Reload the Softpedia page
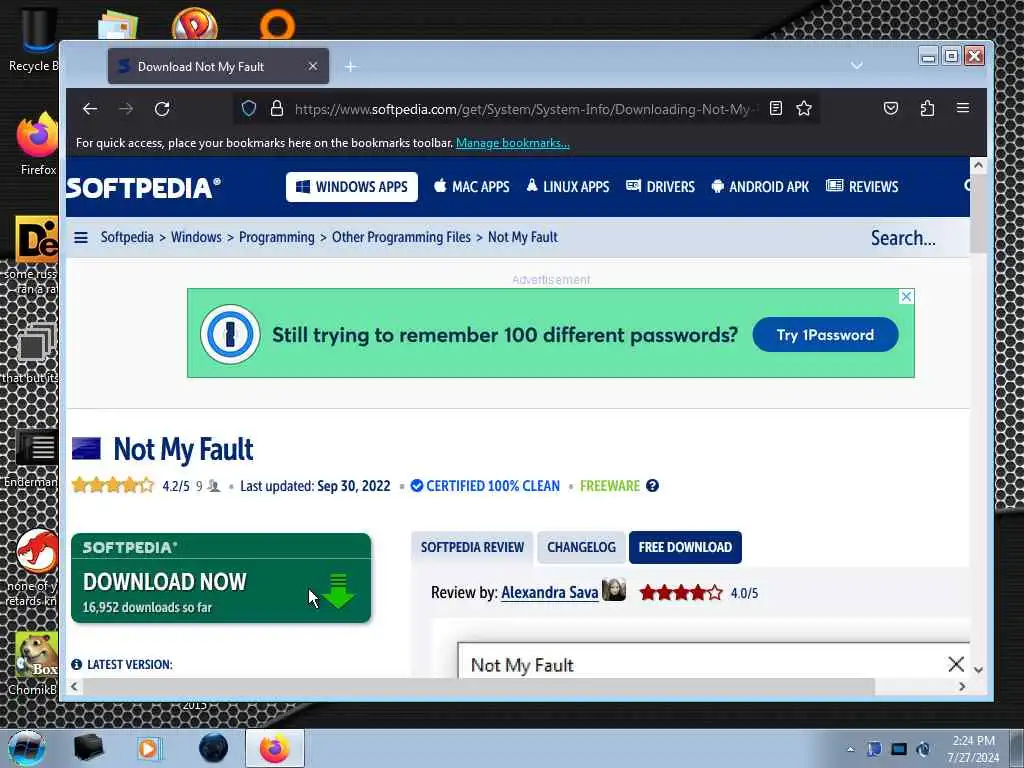1024x768 pixels. click(x=162, y=109)
